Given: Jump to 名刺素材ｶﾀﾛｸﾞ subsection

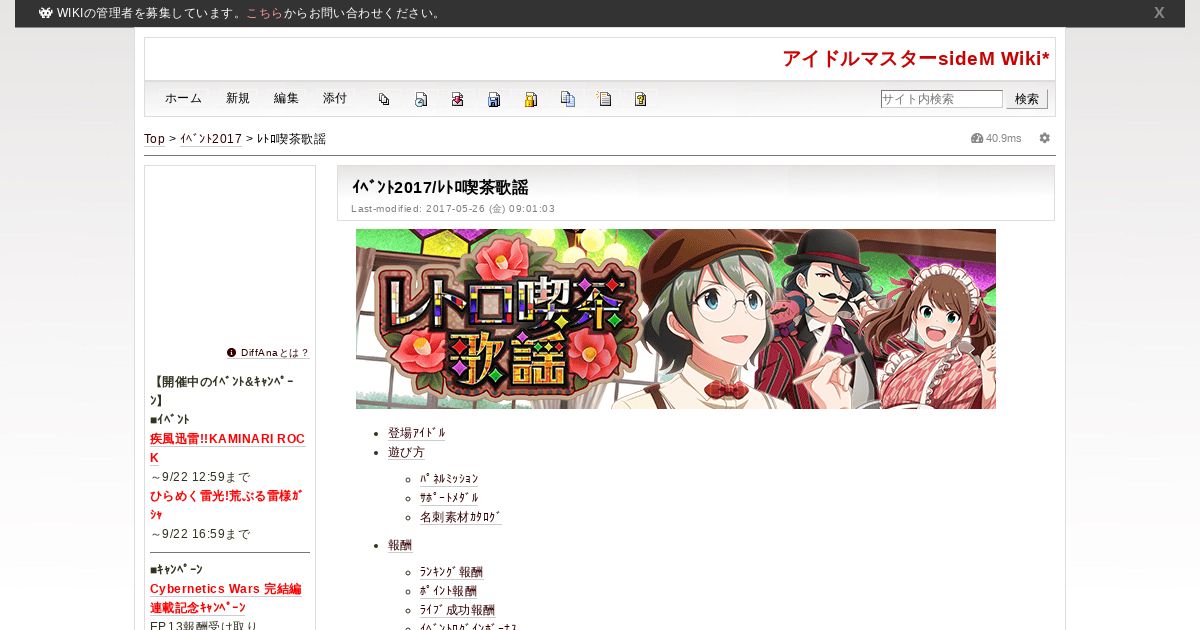Looking at the screenshot, I should click(461, 517).
